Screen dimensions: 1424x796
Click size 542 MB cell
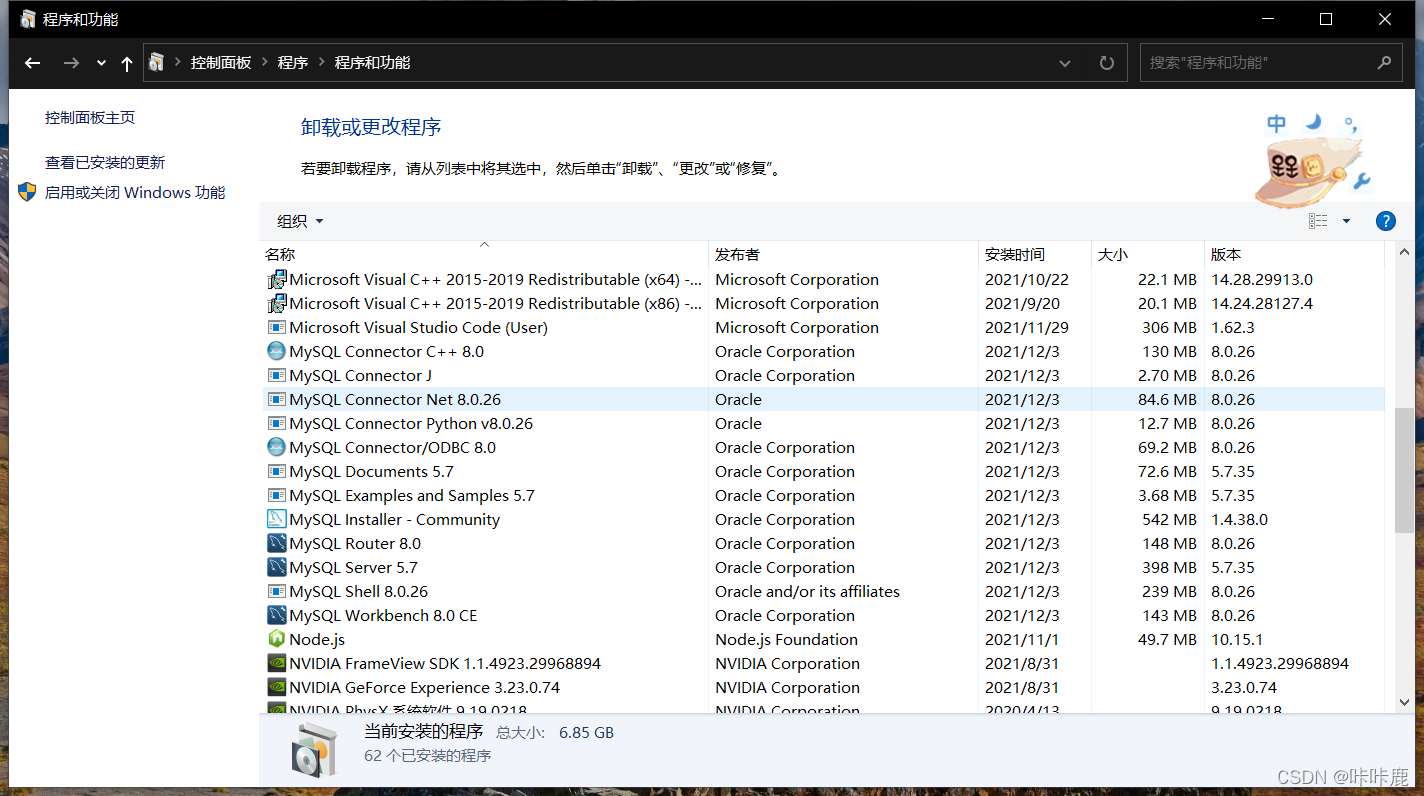[1169, 519]
